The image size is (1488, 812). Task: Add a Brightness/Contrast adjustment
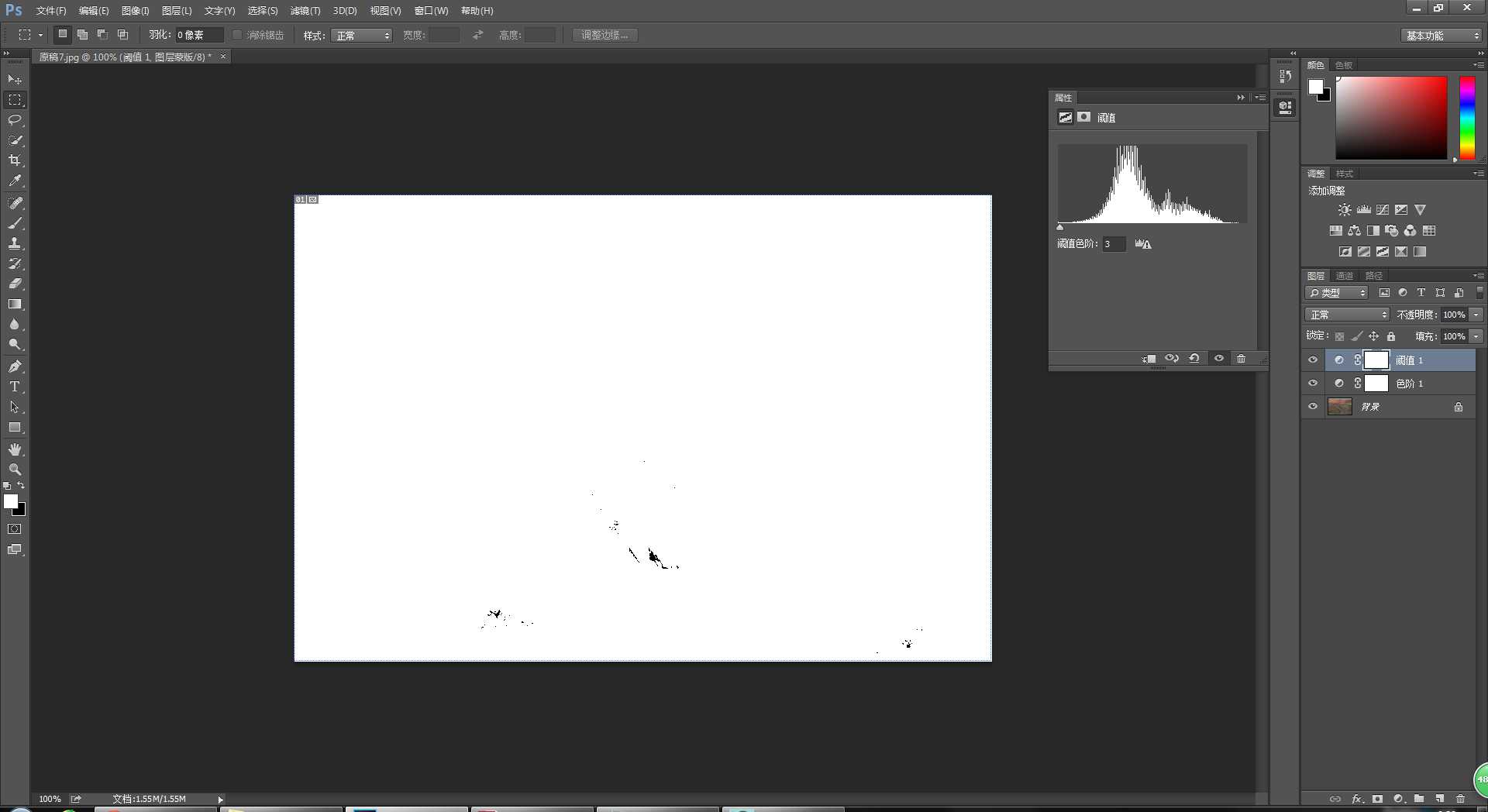coord(1345,210)
